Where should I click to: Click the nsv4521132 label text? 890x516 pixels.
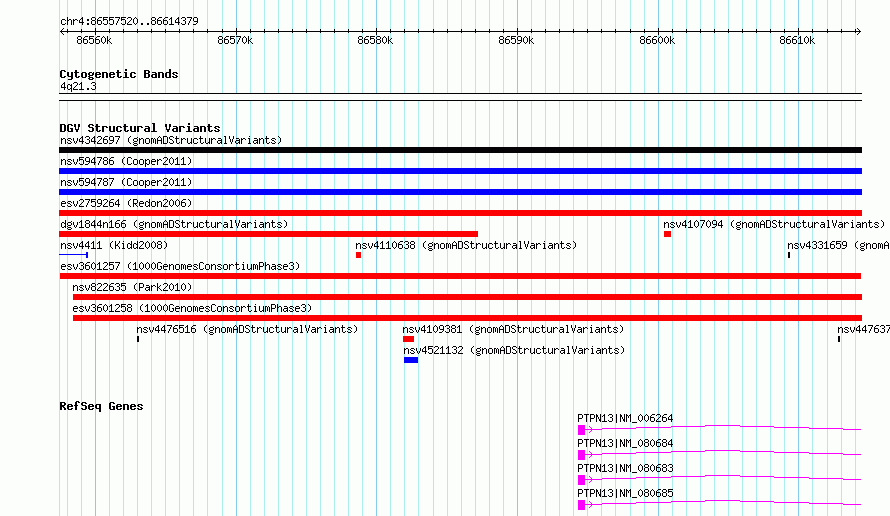tap(514, 350)
